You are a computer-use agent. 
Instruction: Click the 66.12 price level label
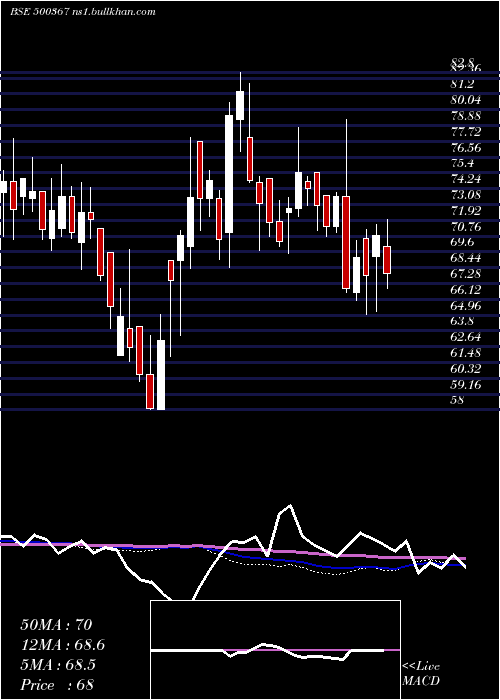(466, 290)
